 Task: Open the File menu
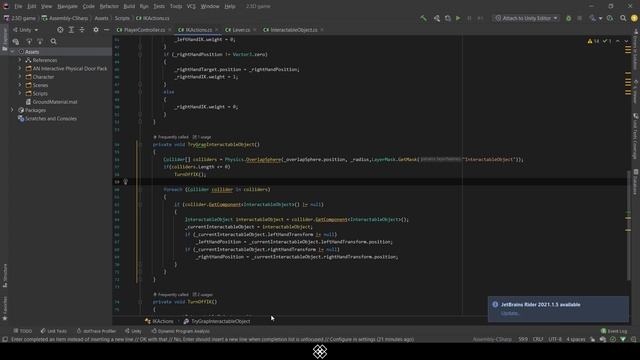pos(18,7)
